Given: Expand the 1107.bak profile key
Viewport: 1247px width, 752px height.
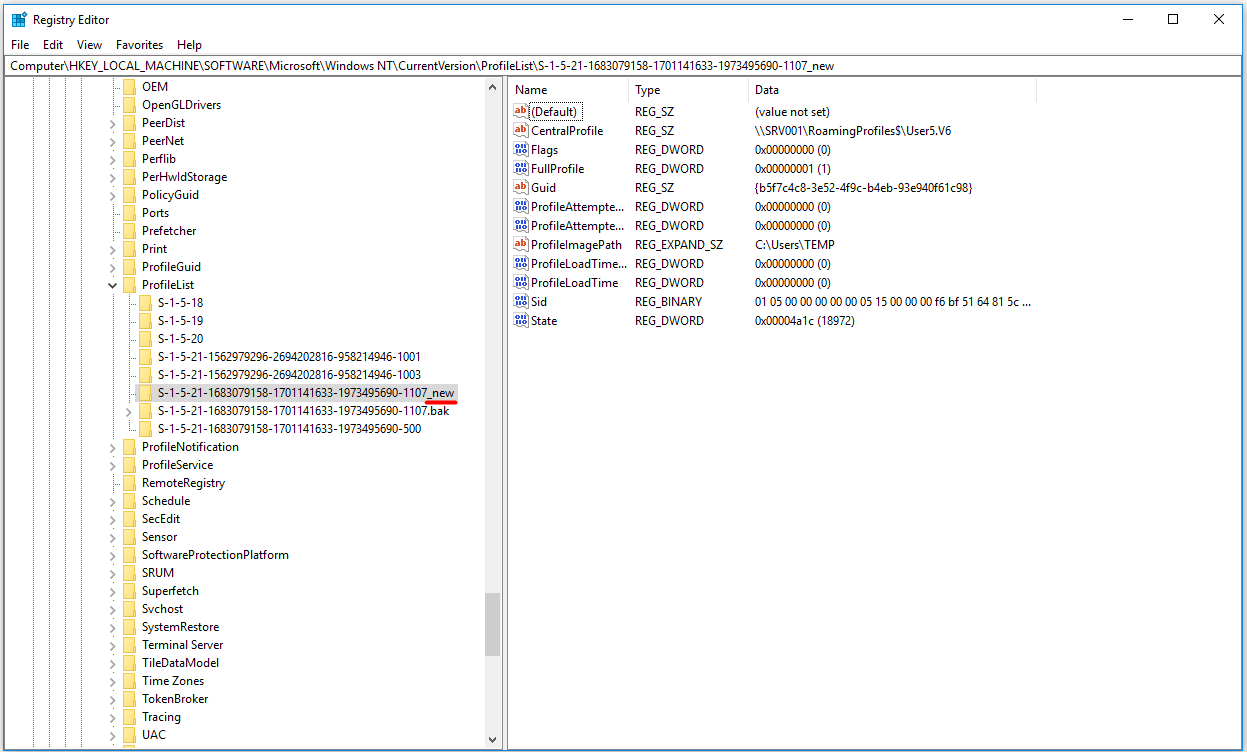Looking at the screenshot, I should (128, 411).
